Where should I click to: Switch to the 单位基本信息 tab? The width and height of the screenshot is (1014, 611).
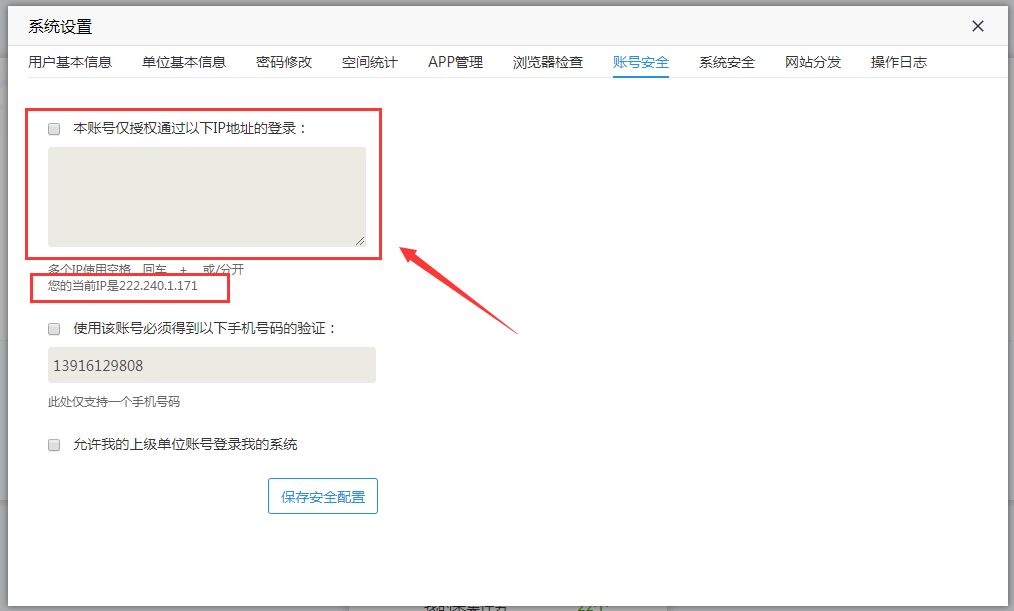coord(184,62)
